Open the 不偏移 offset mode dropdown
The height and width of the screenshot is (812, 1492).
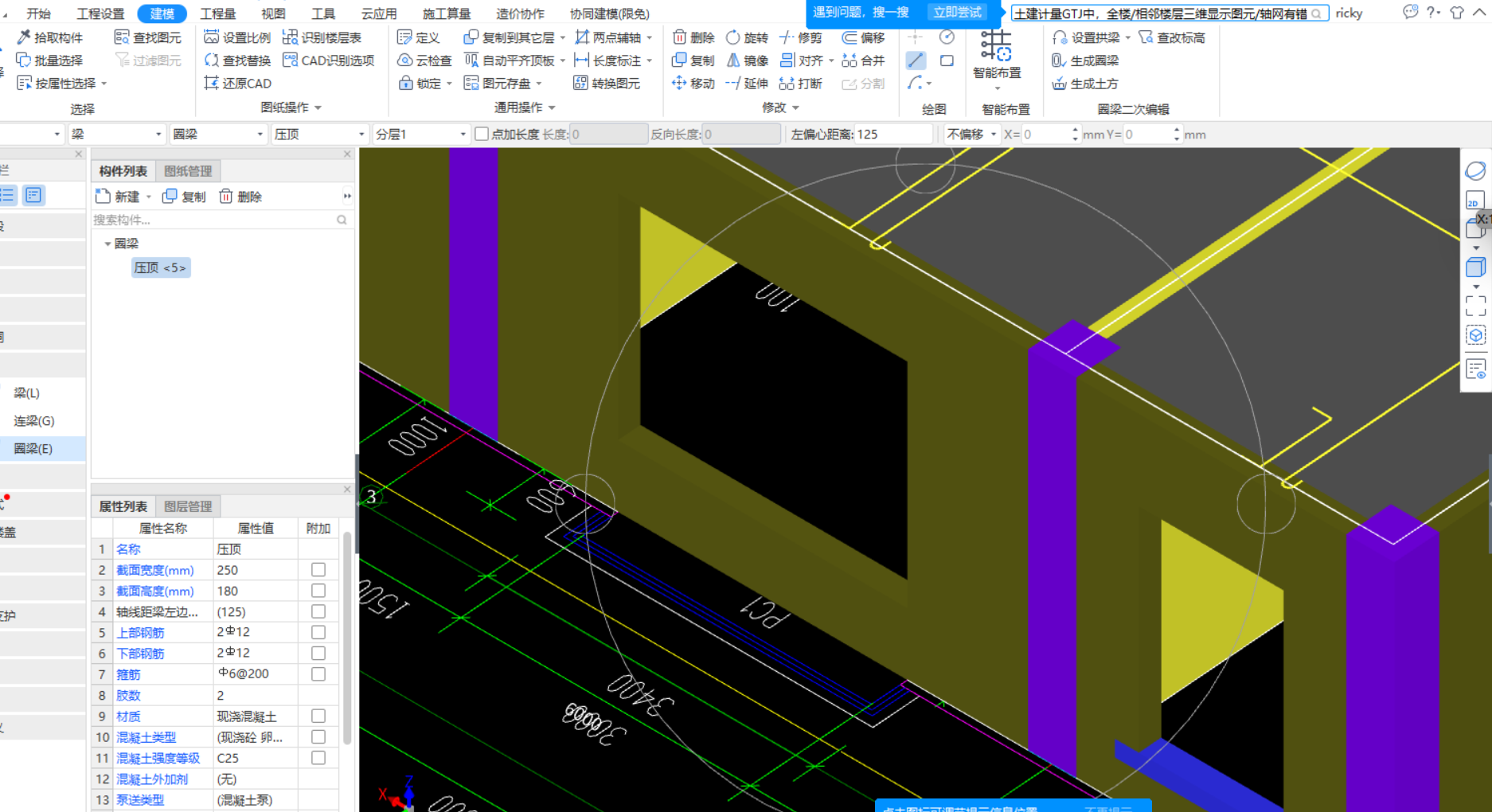click(x=971, y=135)
